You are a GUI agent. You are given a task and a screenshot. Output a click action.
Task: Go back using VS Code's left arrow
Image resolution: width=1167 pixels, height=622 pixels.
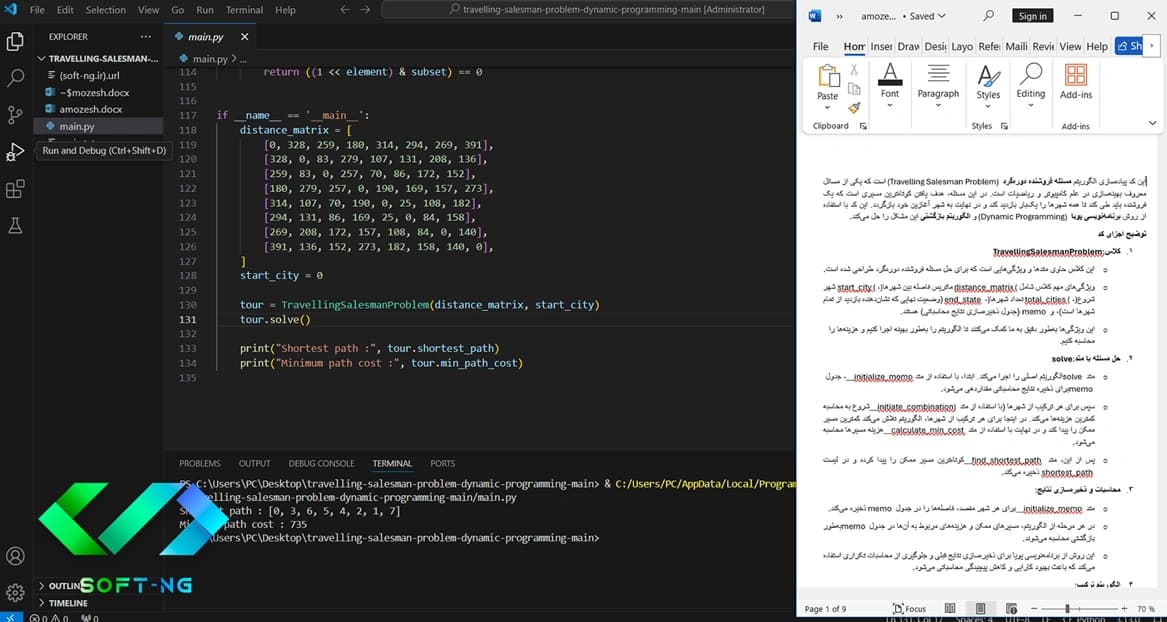(x=345, y=10)
